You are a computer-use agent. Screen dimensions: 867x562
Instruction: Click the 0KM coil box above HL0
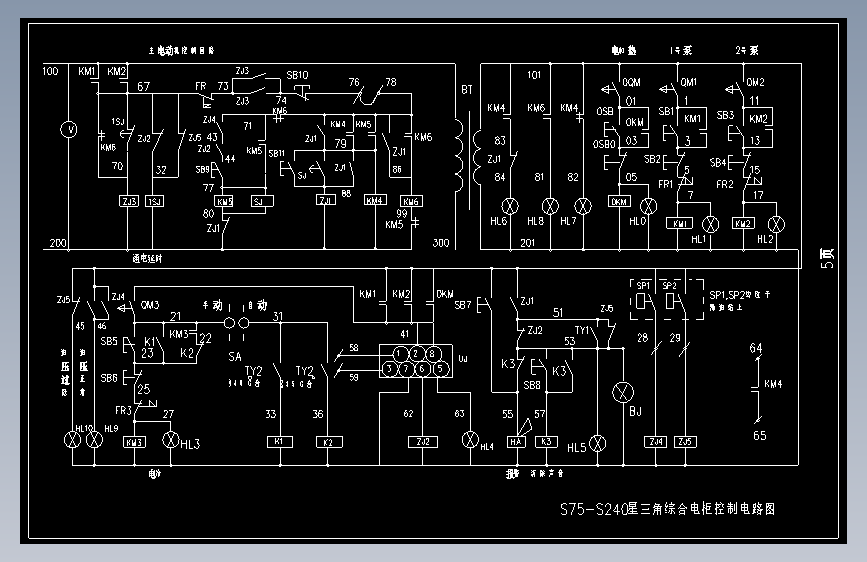click(x=619, y=201)
